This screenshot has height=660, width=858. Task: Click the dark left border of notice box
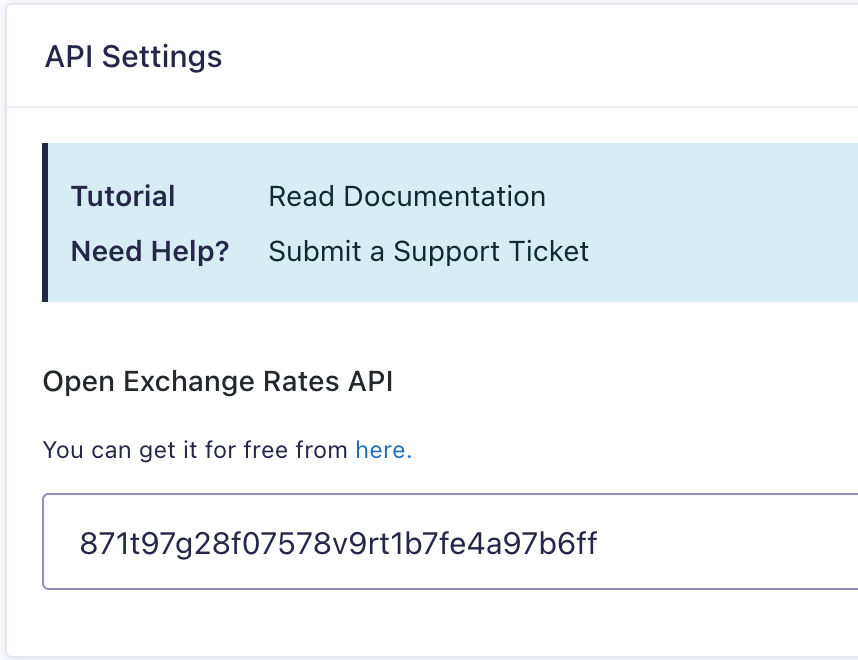coord(45,222)
